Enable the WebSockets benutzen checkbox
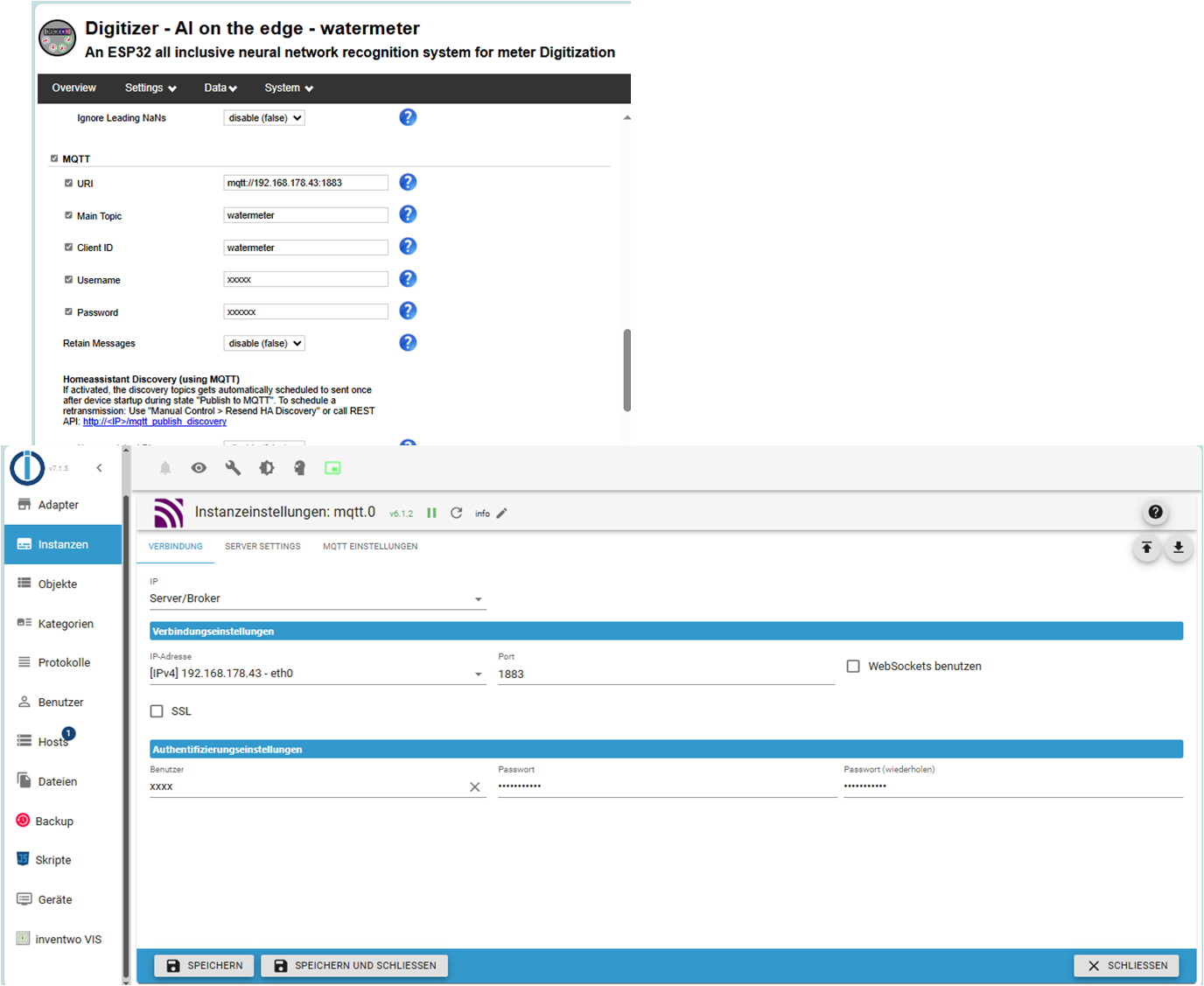1204x986 pixels. [x=853, y=667]
